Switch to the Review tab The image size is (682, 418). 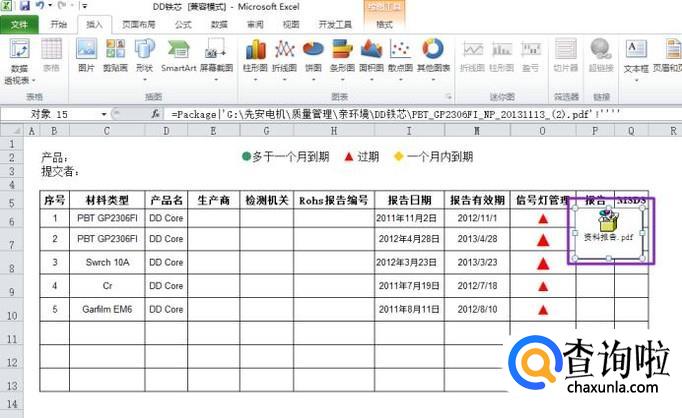[255, 25]
